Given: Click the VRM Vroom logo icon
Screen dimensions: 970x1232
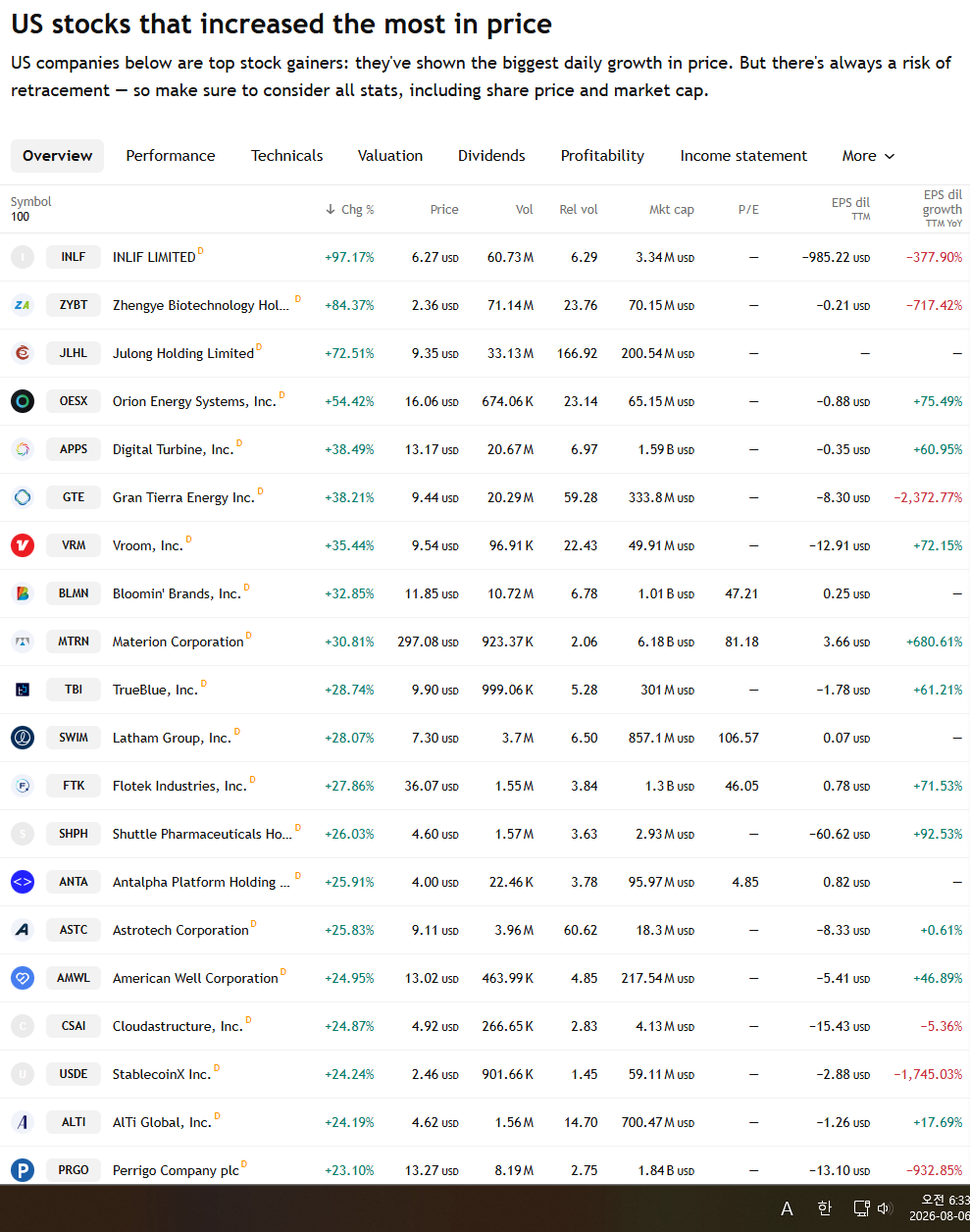Looking at the screenshot, I should pos(23,545).
